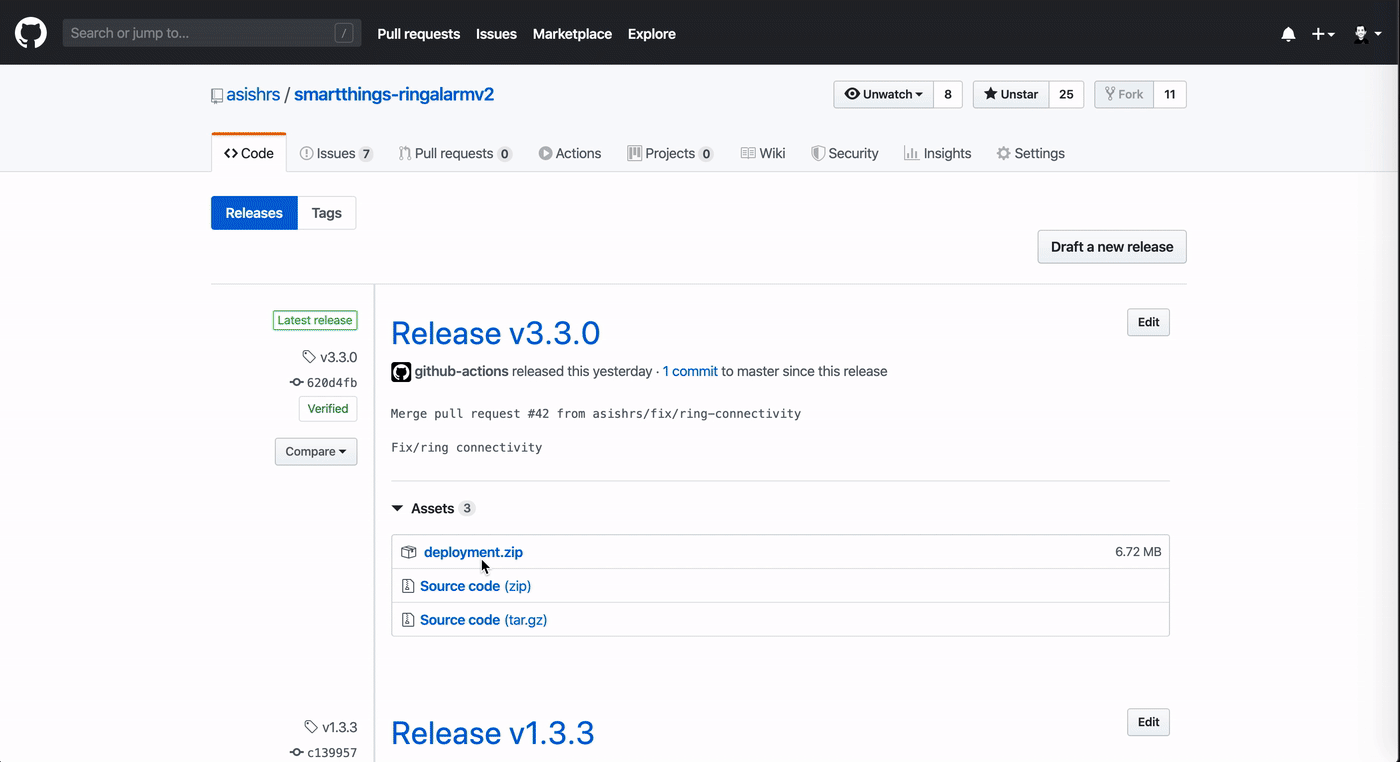Edit Release v1.3.3
The width and height of the screenshot is (1400, 762).
1148,722
